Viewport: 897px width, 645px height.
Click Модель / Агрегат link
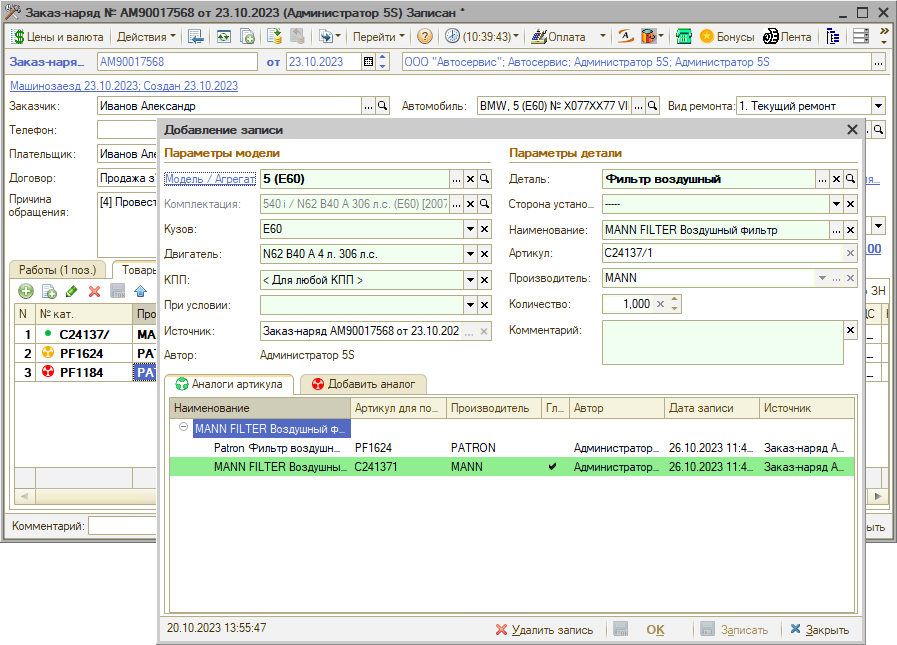pos(210,179)
